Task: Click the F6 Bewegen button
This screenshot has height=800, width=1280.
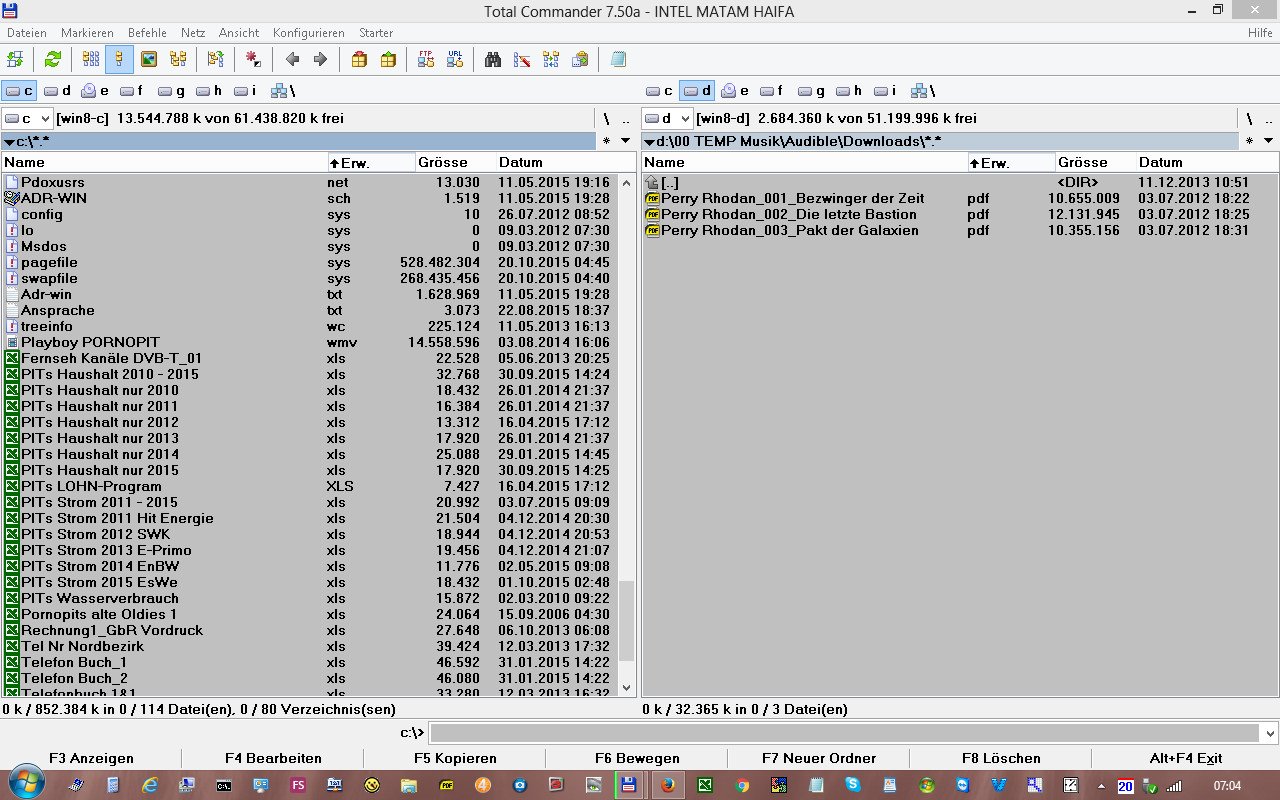Action: click(637, 758)
